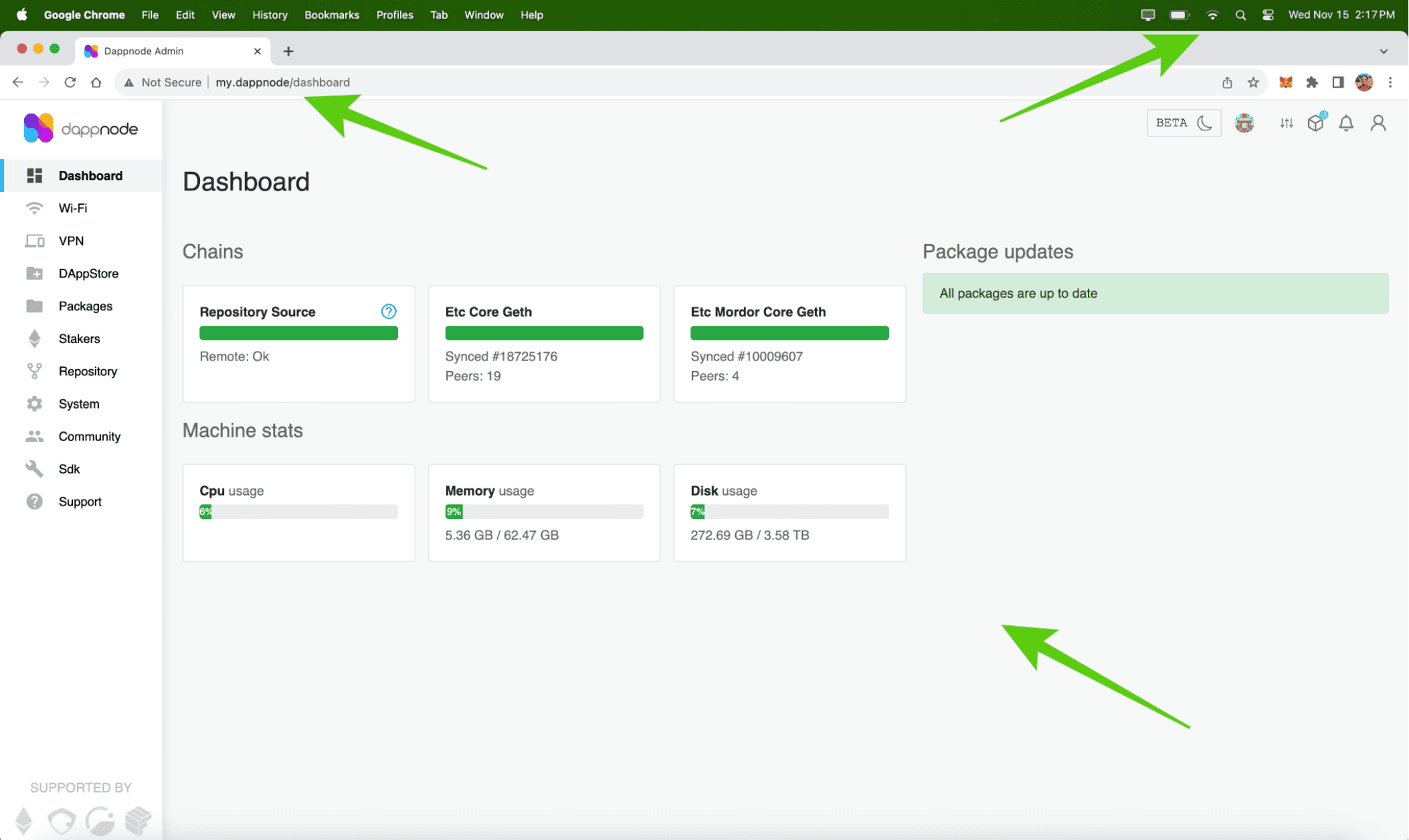Open the package updates cube icon
Image resolution: width=1409 pixels, height=840 pixels.
click(1315, 123)
